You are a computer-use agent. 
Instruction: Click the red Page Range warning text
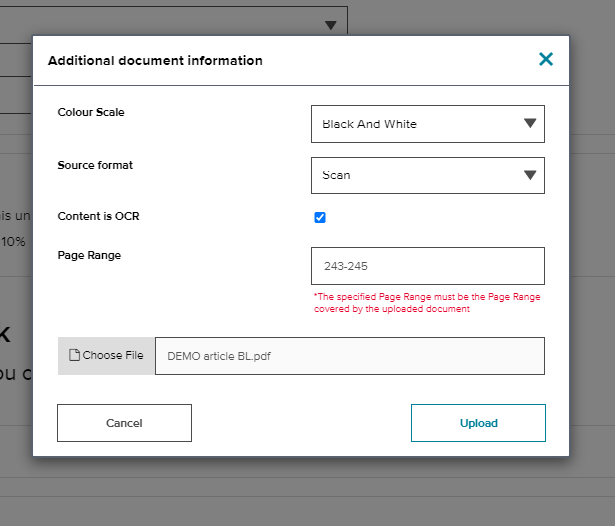[427, 303]
